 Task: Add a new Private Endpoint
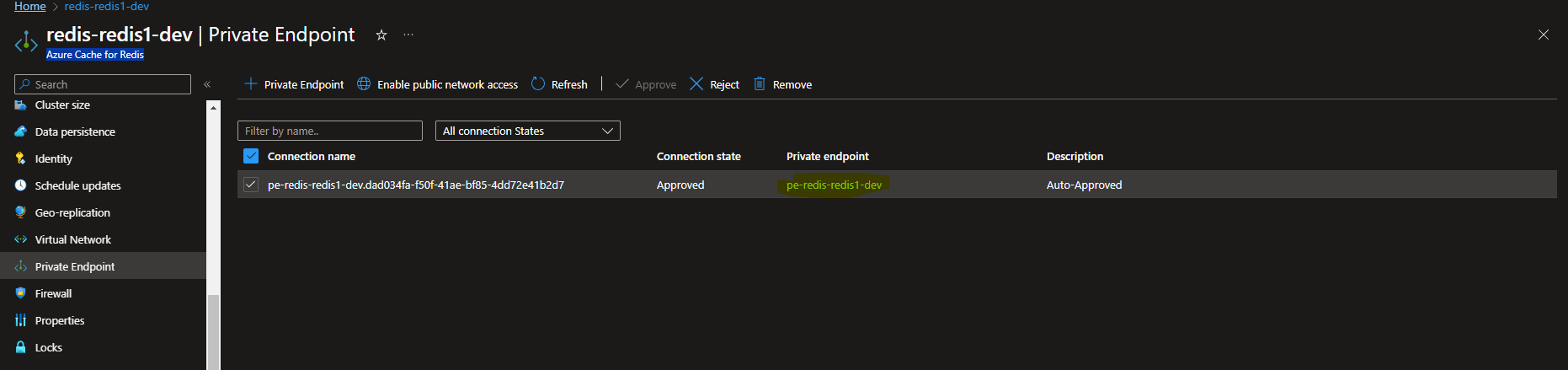pyautogui.click(x=294, y=84)
